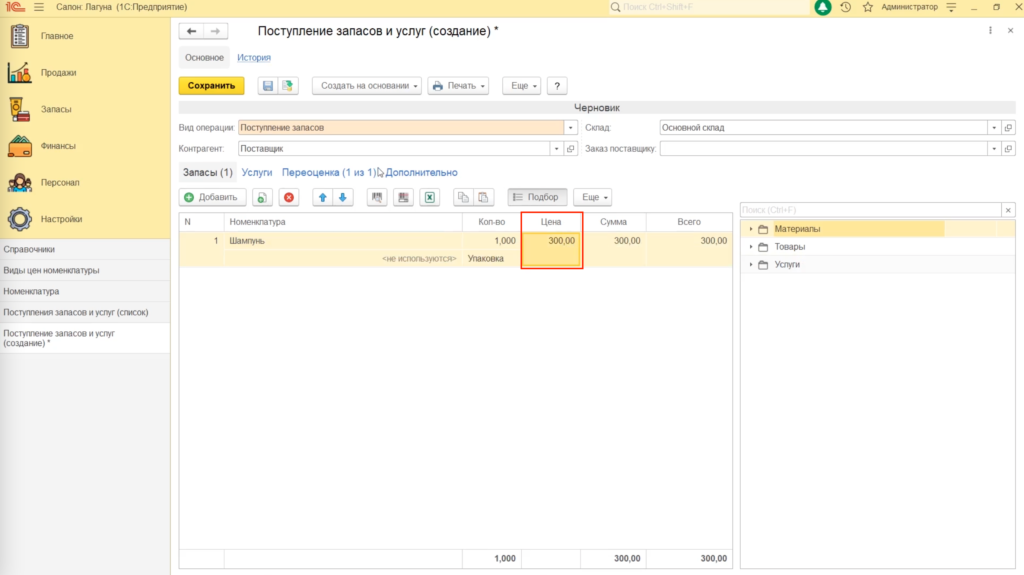Go forward with right arrow
Image resolution: width=1024 pixels, height=575 pixels.
point(215,31)
